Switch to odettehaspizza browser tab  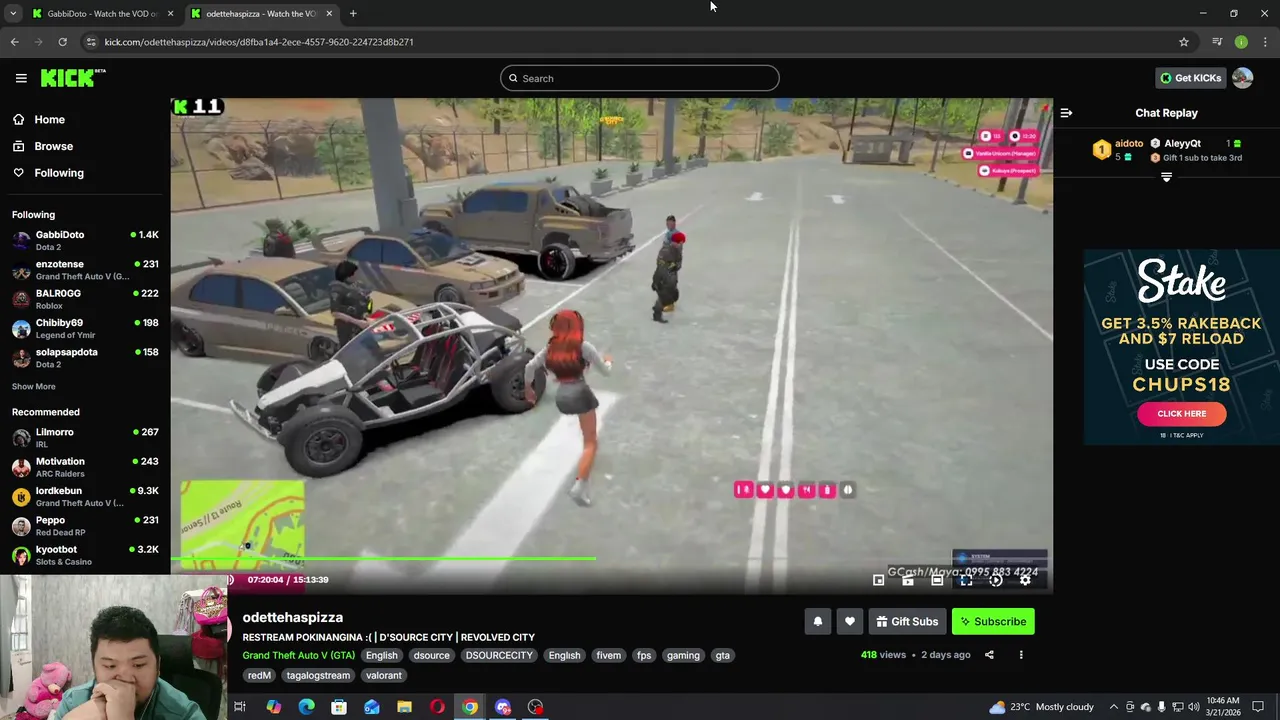coord(260,14)
